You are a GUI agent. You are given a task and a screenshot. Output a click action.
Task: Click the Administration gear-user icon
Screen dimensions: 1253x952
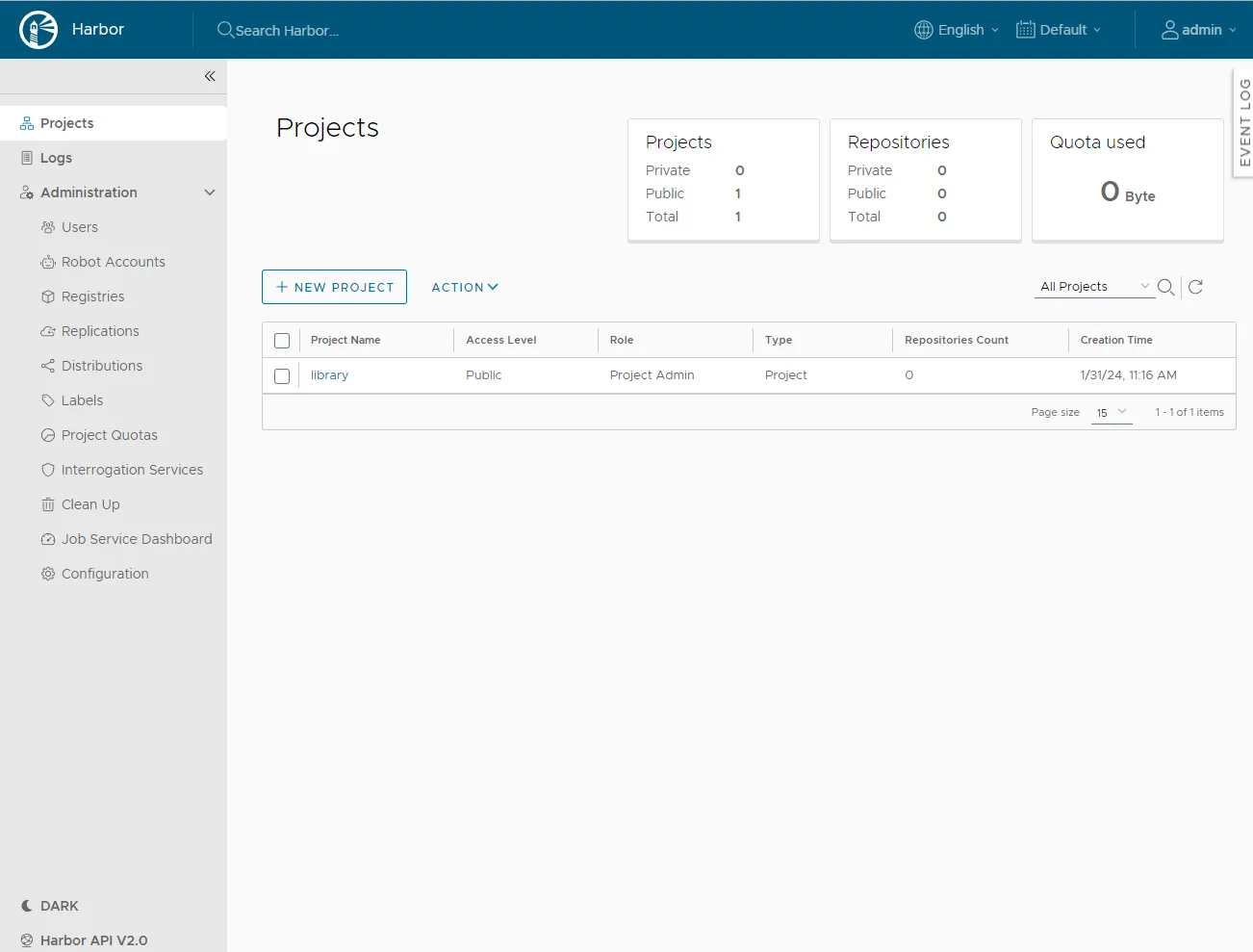[x=27, y=193]
